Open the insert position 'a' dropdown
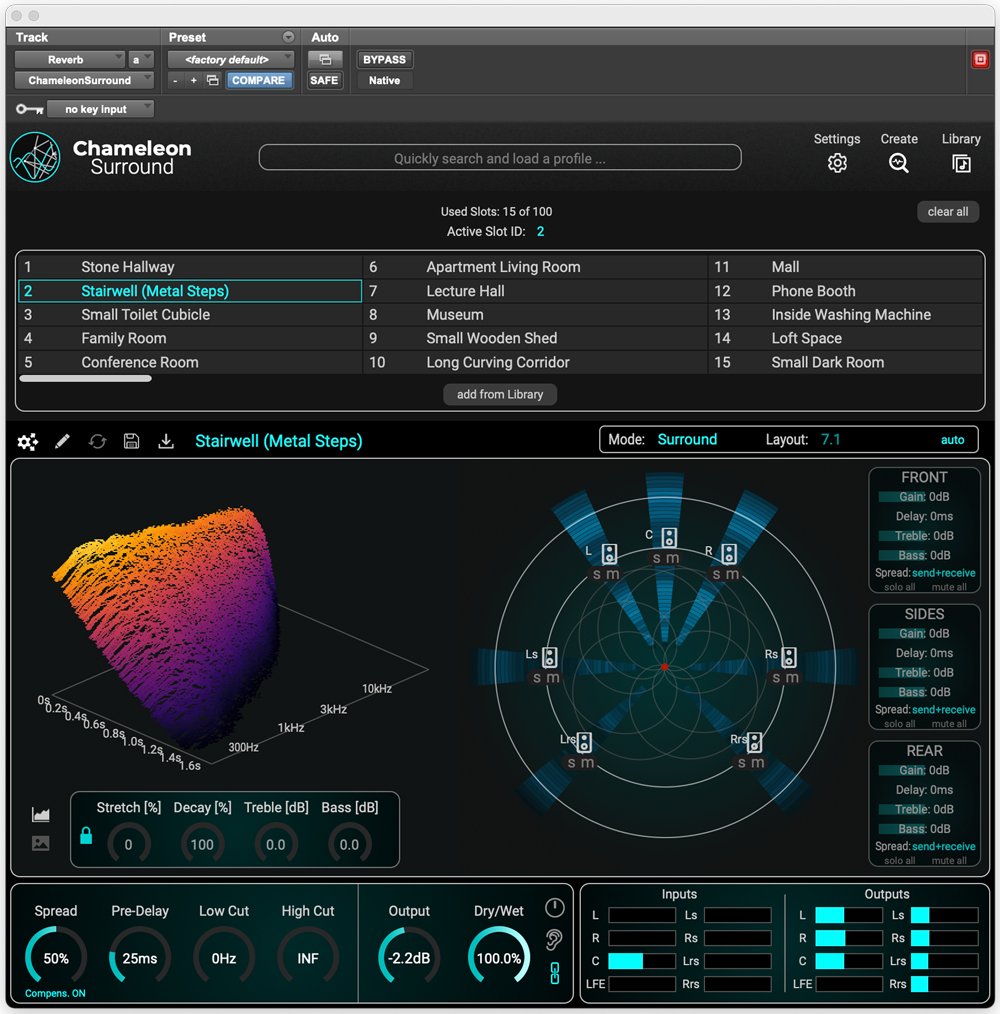Screen dimensions: 1000x1014 tap(141, 59)
